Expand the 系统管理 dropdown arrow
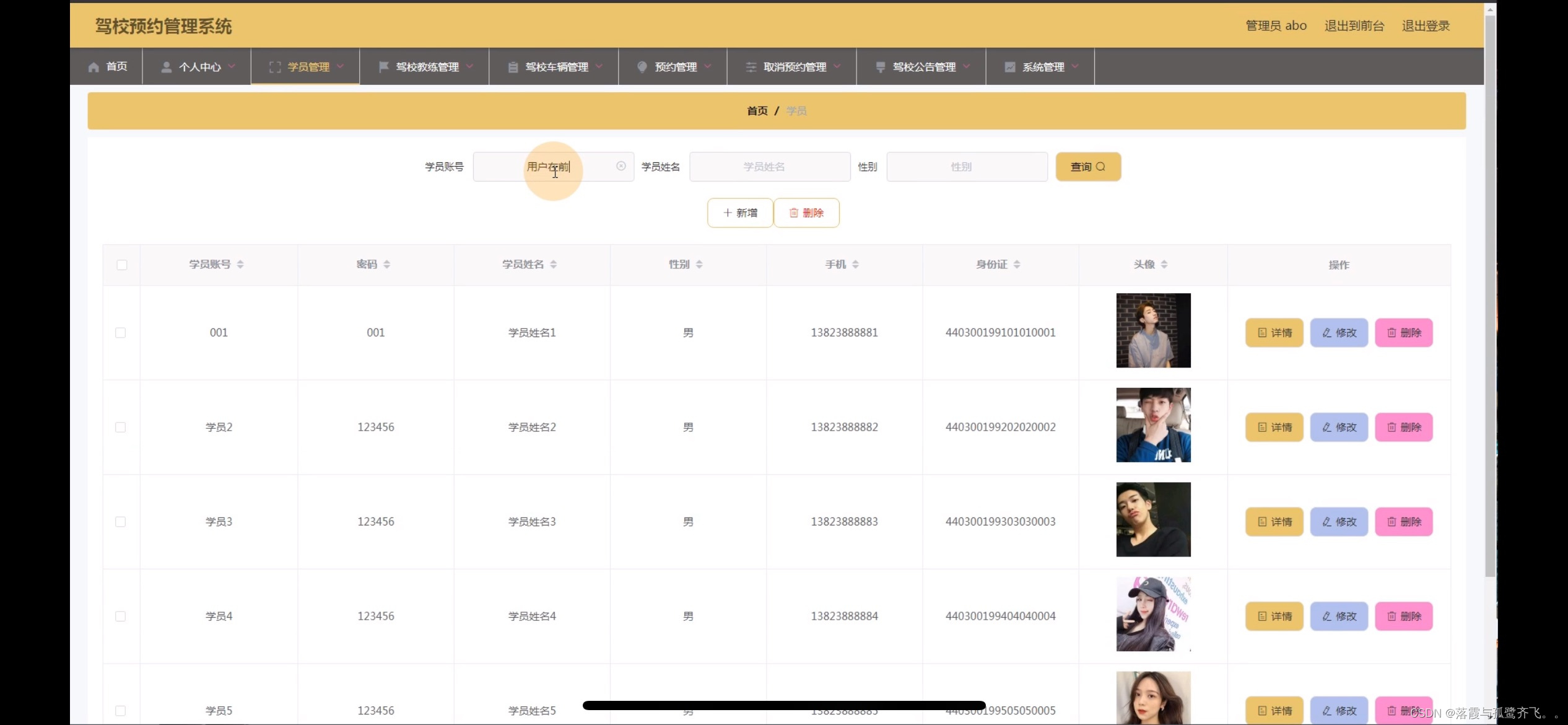 [1075, 66]
